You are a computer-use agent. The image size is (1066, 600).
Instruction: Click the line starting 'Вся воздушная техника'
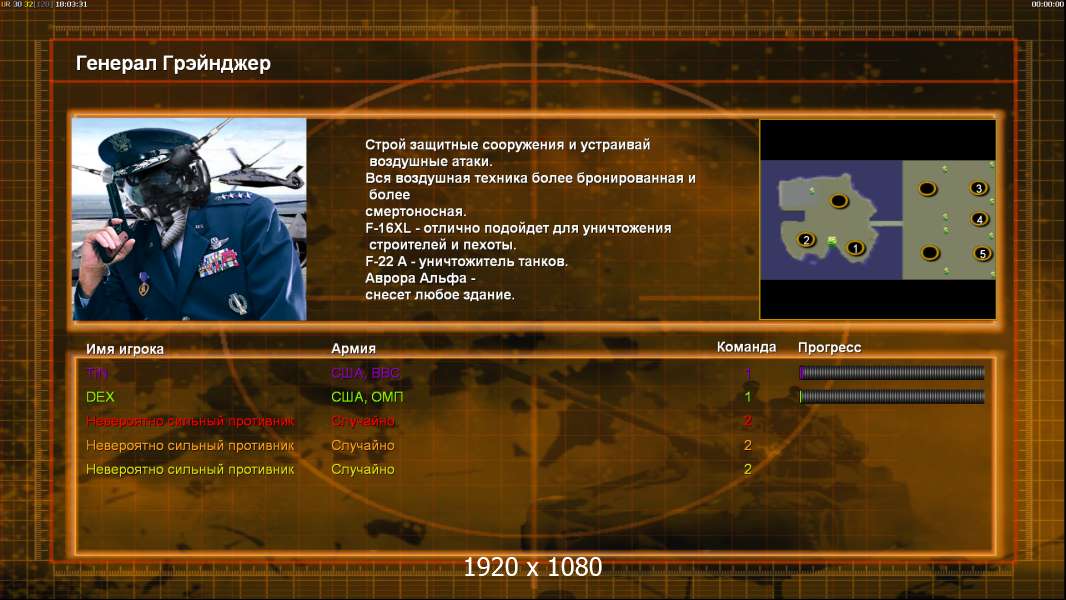530,178
